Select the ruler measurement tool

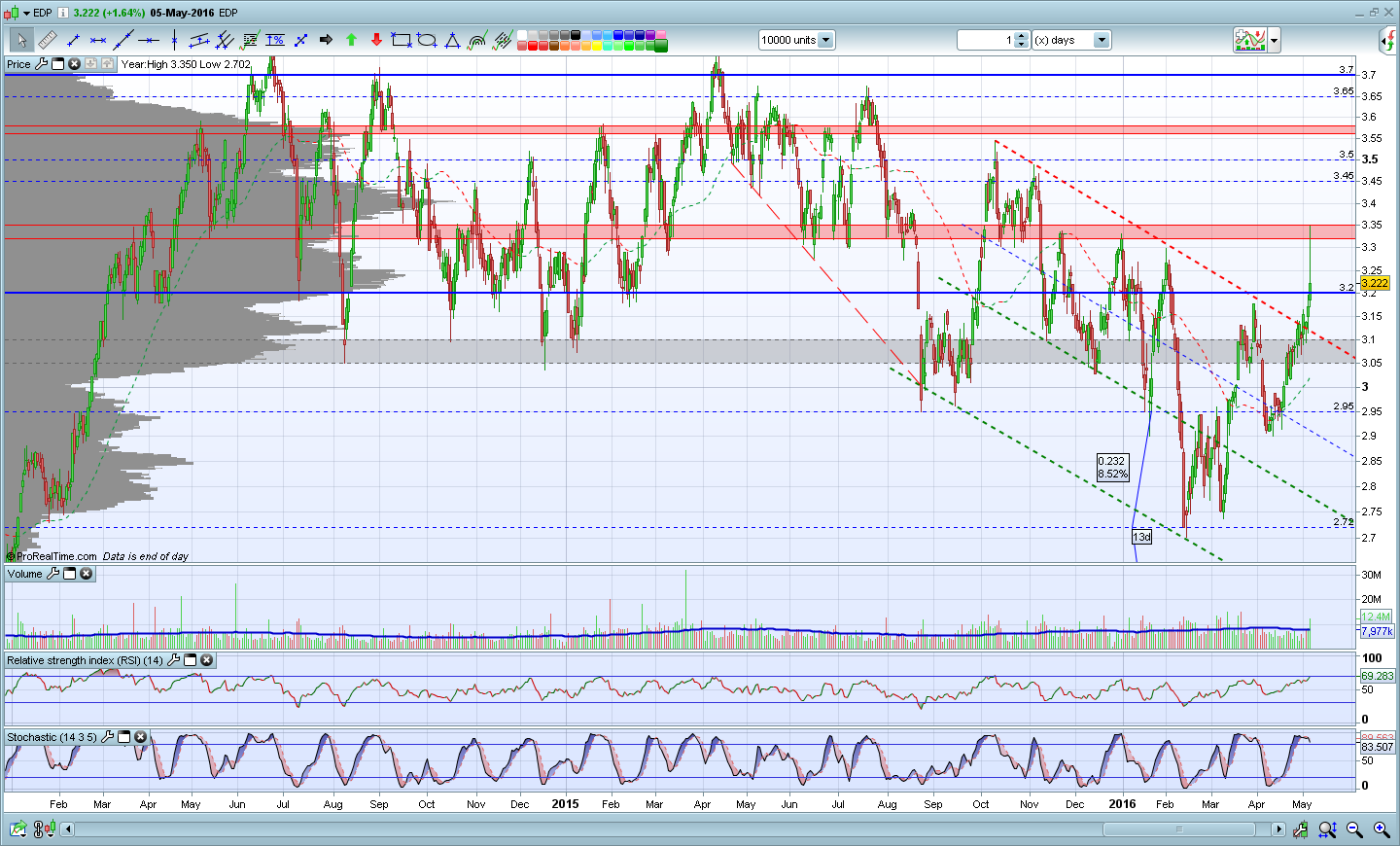coord(47,40)
